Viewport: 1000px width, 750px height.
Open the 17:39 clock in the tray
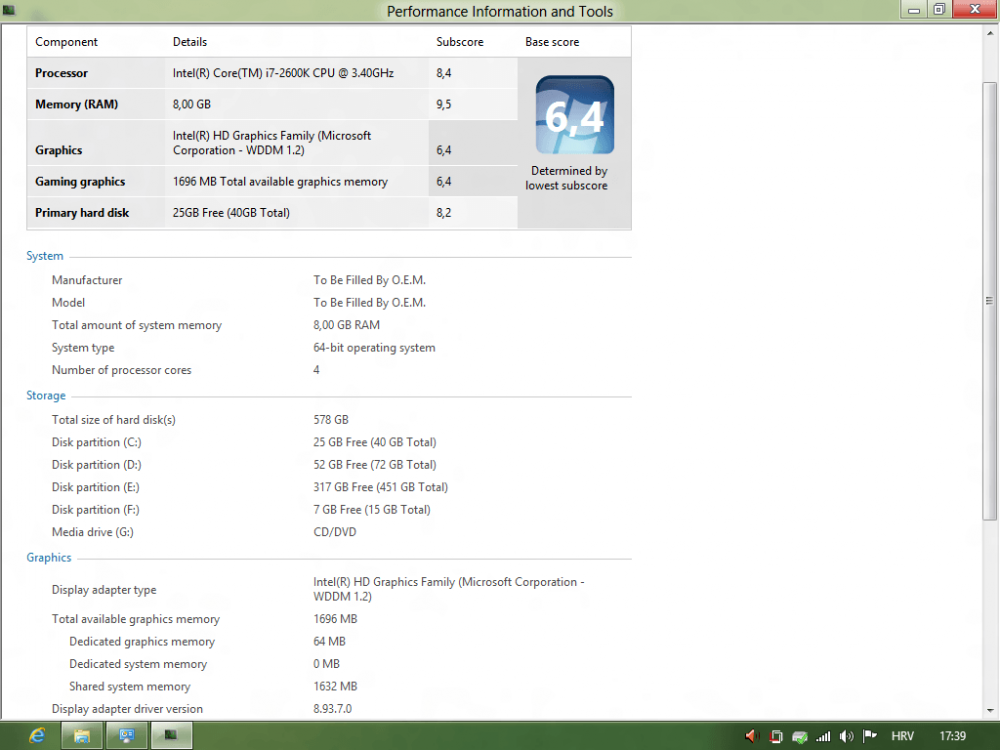(x=953, y=736)
